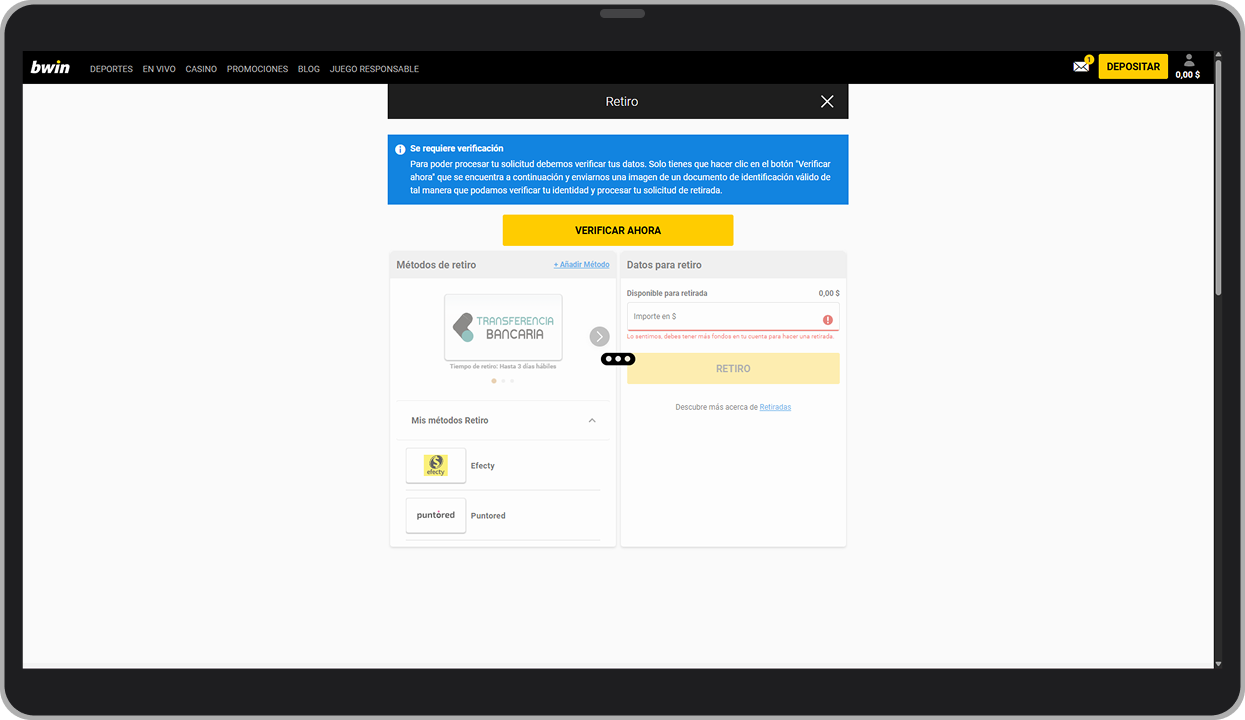1245x720 pixels.
Task: Click the red error icon in the amount field
Action: 828,318
